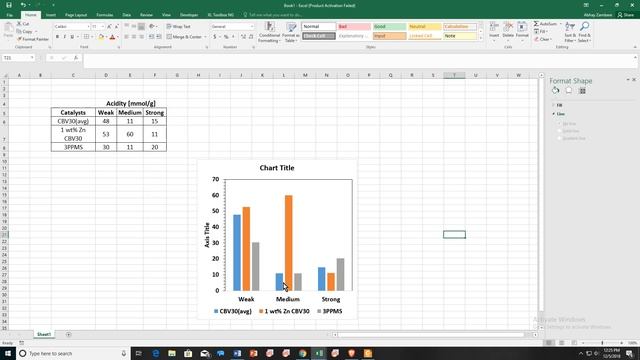Switch to the Formulas tab
Image resolution: width=640 pixels, height=360 pixels.
click(104, 15)
